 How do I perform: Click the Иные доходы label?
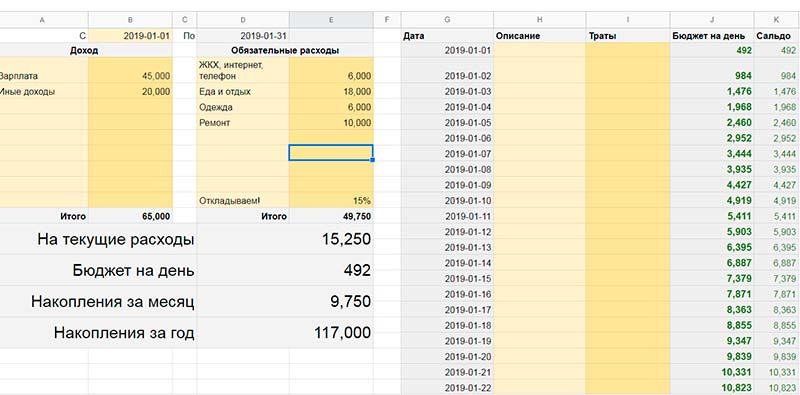pos(44,92)
